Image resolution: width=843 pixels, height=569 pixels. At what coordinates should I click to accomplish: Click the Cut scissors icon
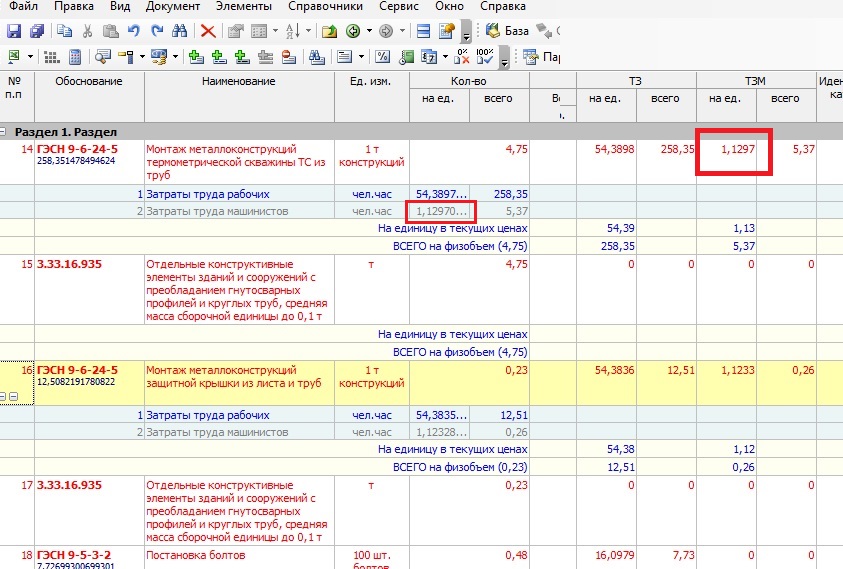[87, 31]
